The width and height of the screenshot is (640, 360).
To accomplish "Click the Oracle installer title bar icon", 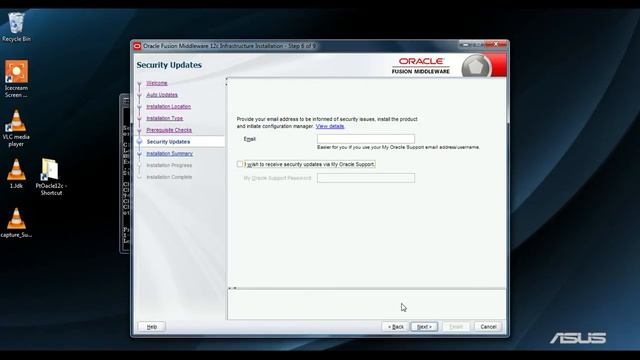I will coord(137,46).
